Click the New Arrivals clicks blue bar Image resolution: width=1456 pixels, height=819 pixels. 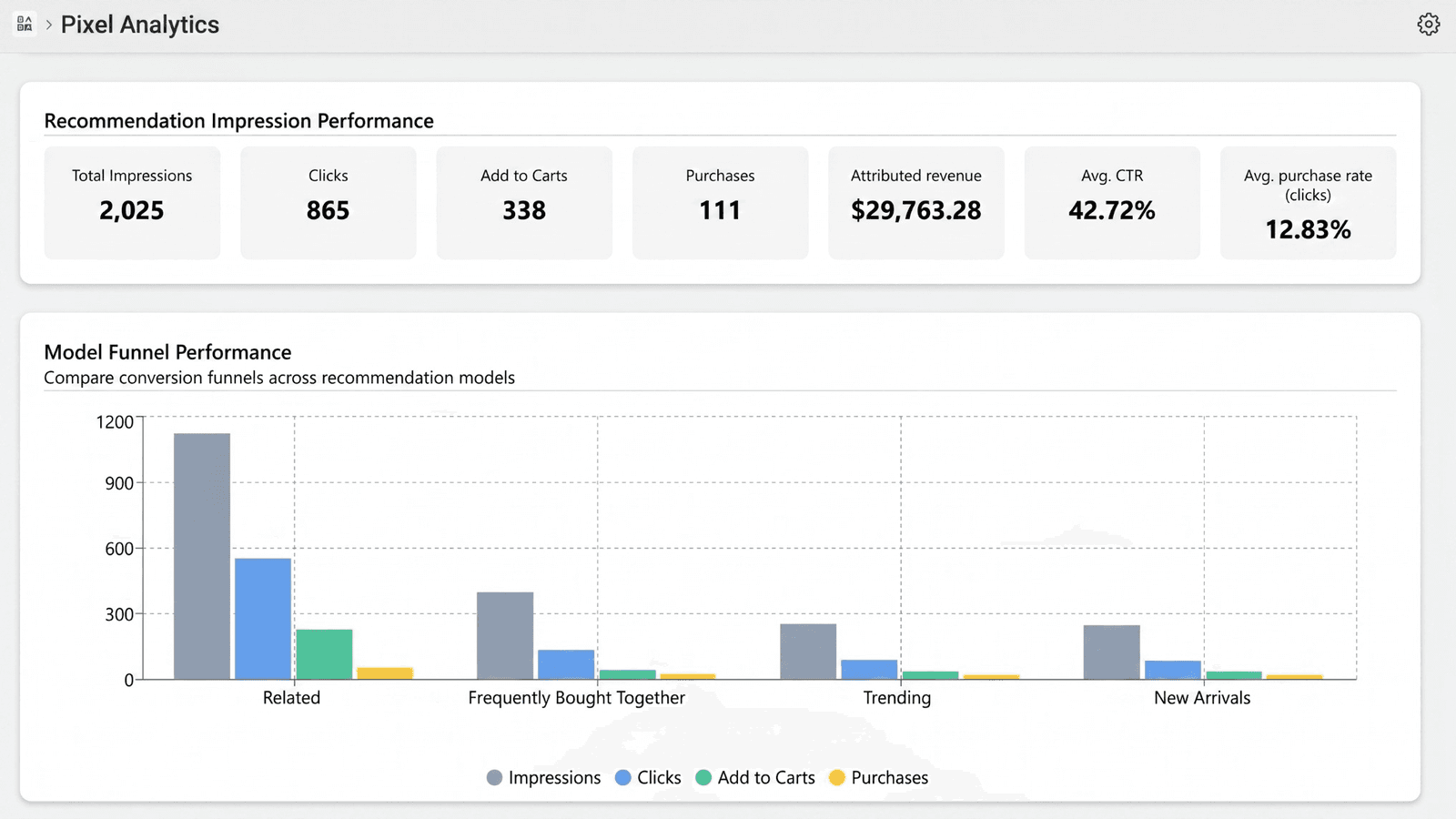tap(1173, 670)
